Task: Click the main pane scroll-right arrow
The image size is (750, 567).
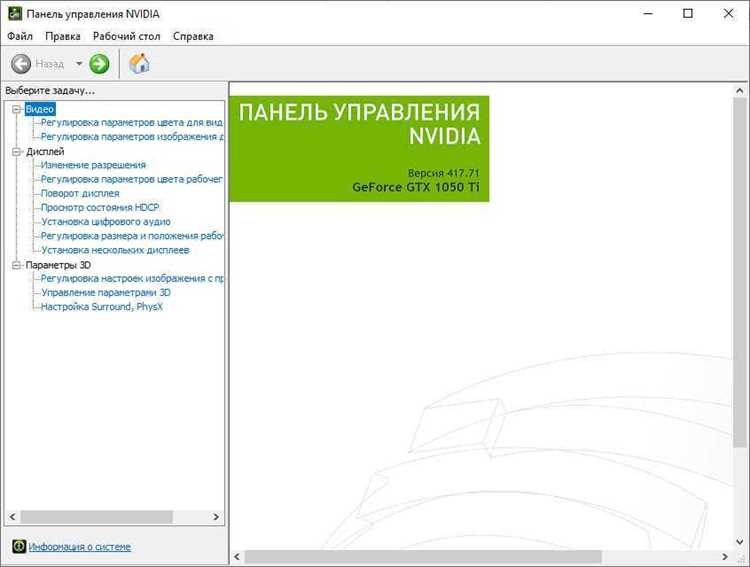Action: (x=725, y=556)
